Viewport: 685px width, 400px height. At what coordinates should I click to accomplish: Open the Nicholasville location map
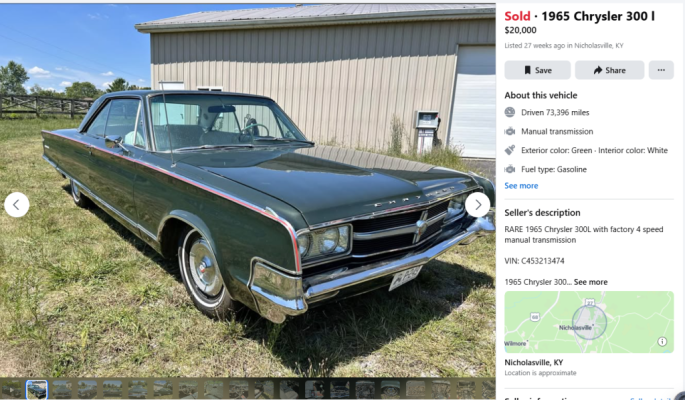point(589,322)
